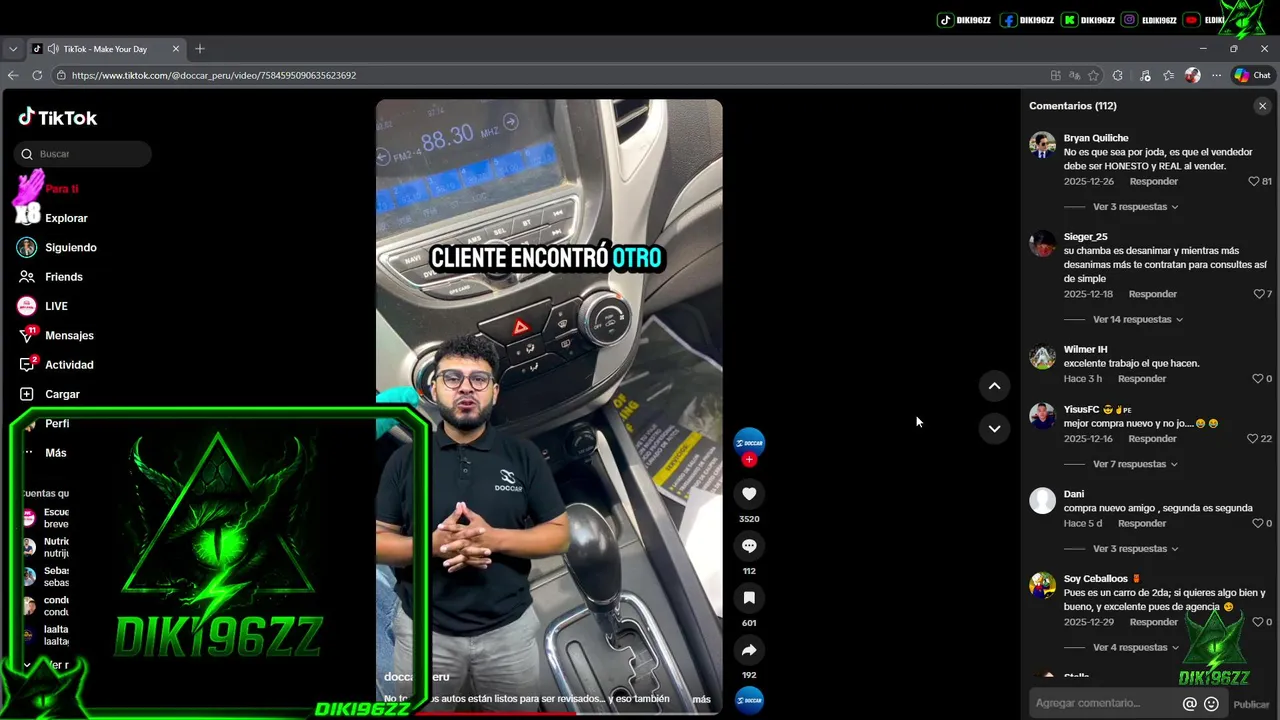
Task: Open Friends from the sidebar icon
Action: 27,277
